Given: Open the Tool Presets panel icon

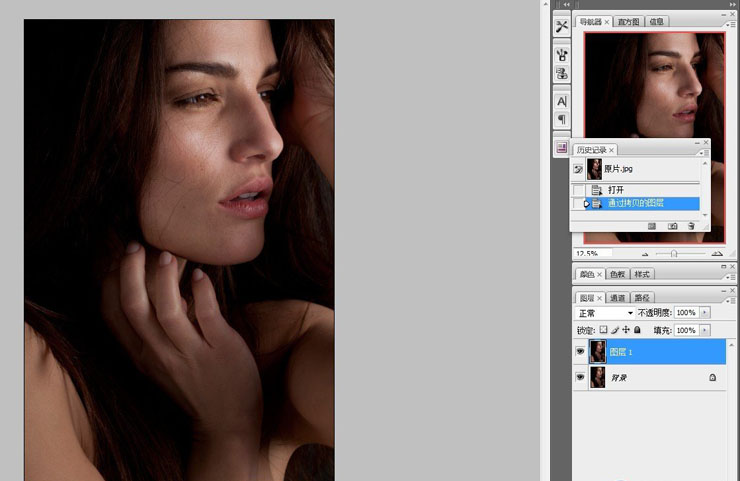Looking at the screenshot, I should pos(562,26).
